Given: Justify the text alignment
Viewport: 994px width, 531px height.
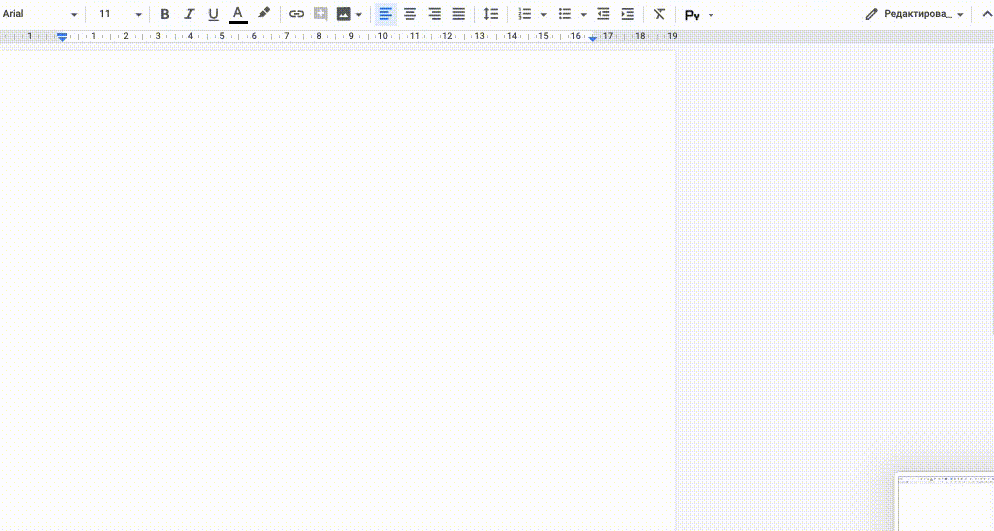Looking at the screenshot, I should click(458, 14).
